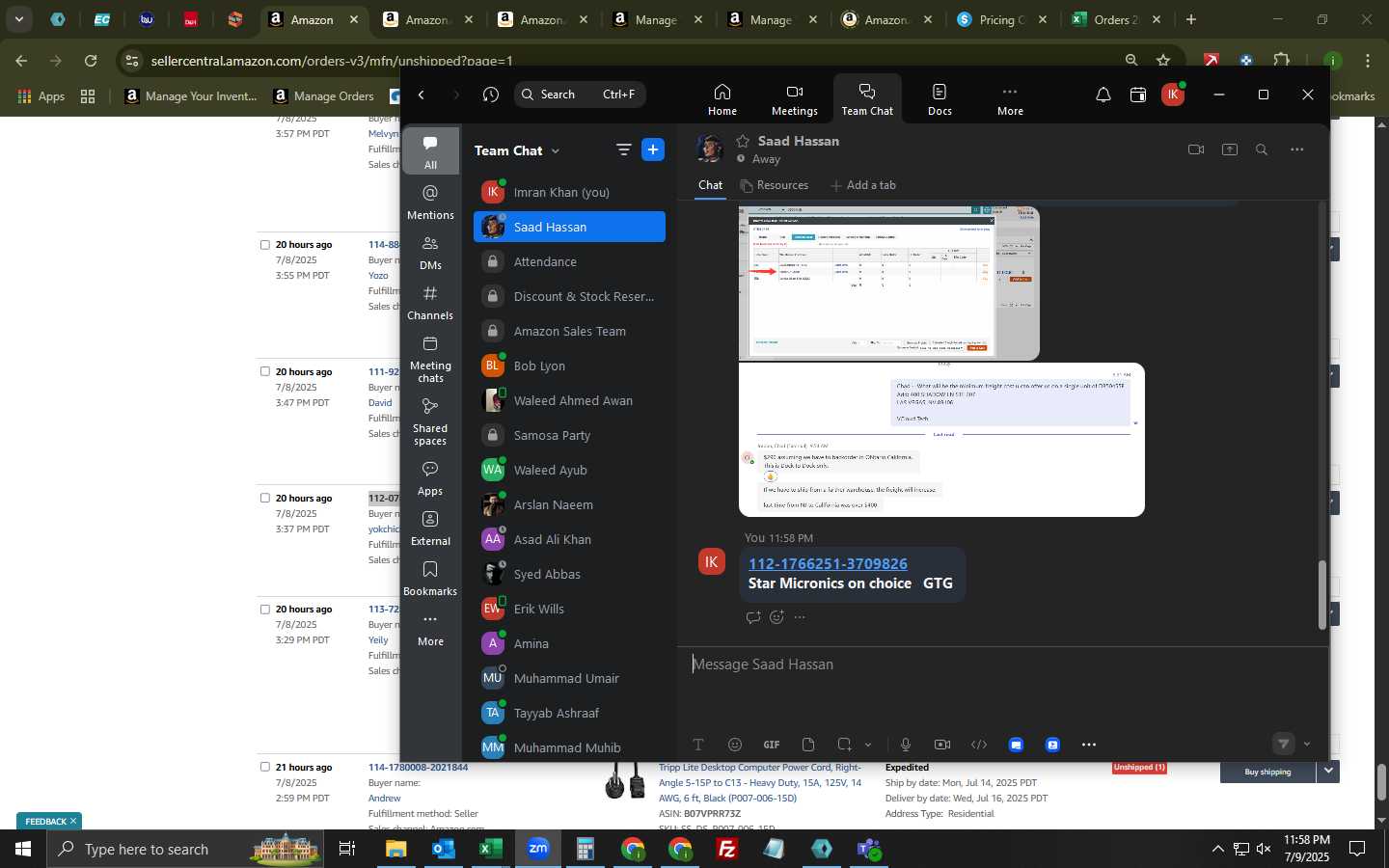This screenshot has width=1389, height=868.
Task: Open order 114-1780008-2021844 link
Action: 418,767
